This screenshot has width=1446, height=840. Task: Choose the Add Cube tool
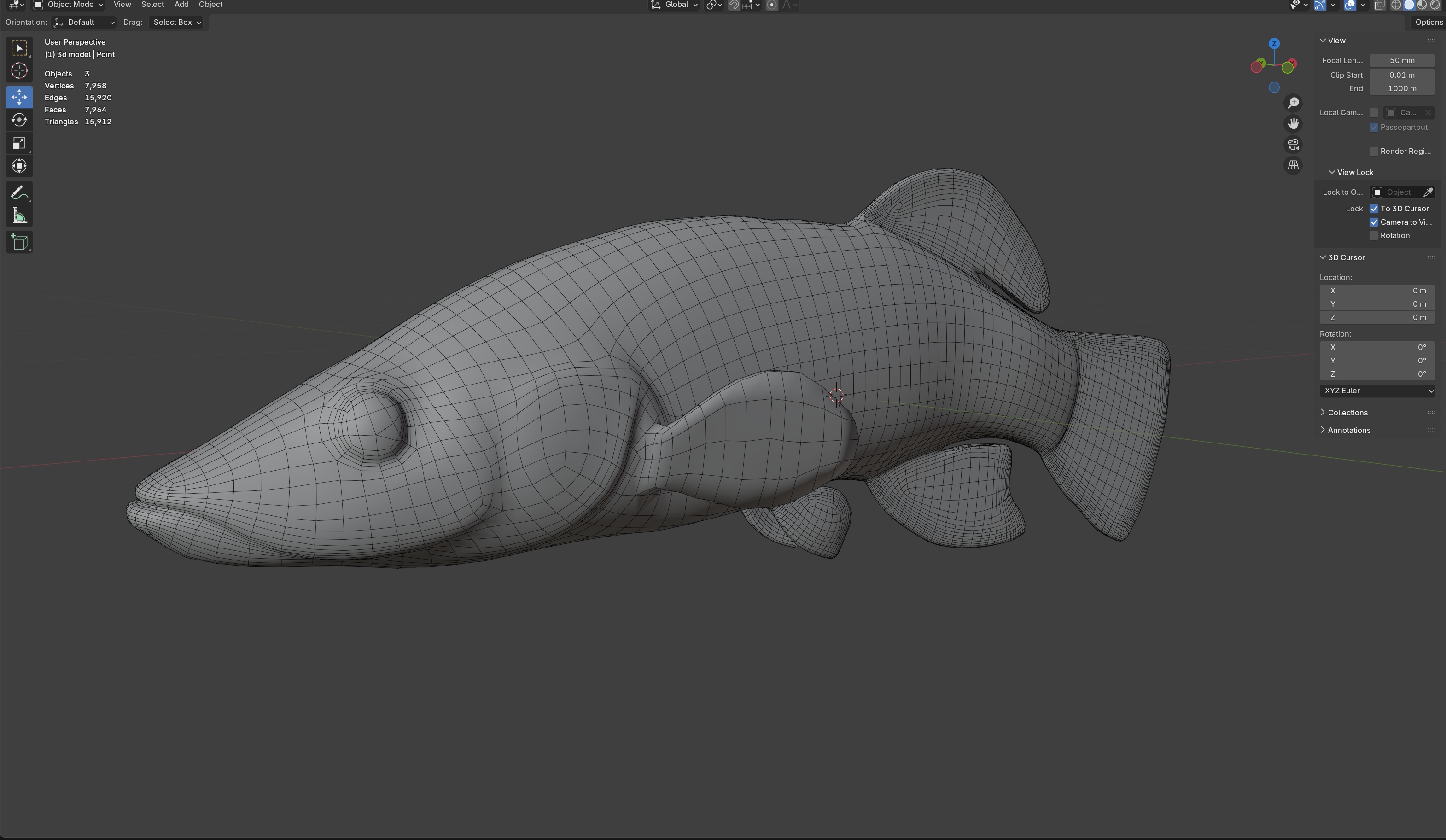coord(19,242)
